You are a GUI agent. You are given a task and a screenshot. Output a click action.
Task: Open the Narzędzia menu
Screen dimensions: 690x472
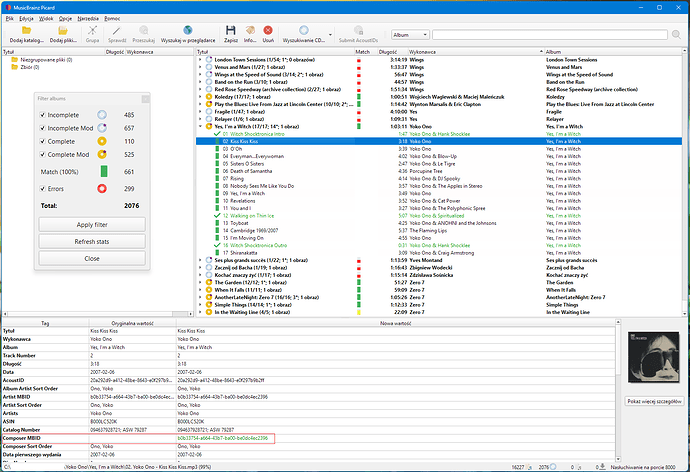click(90, 19)
